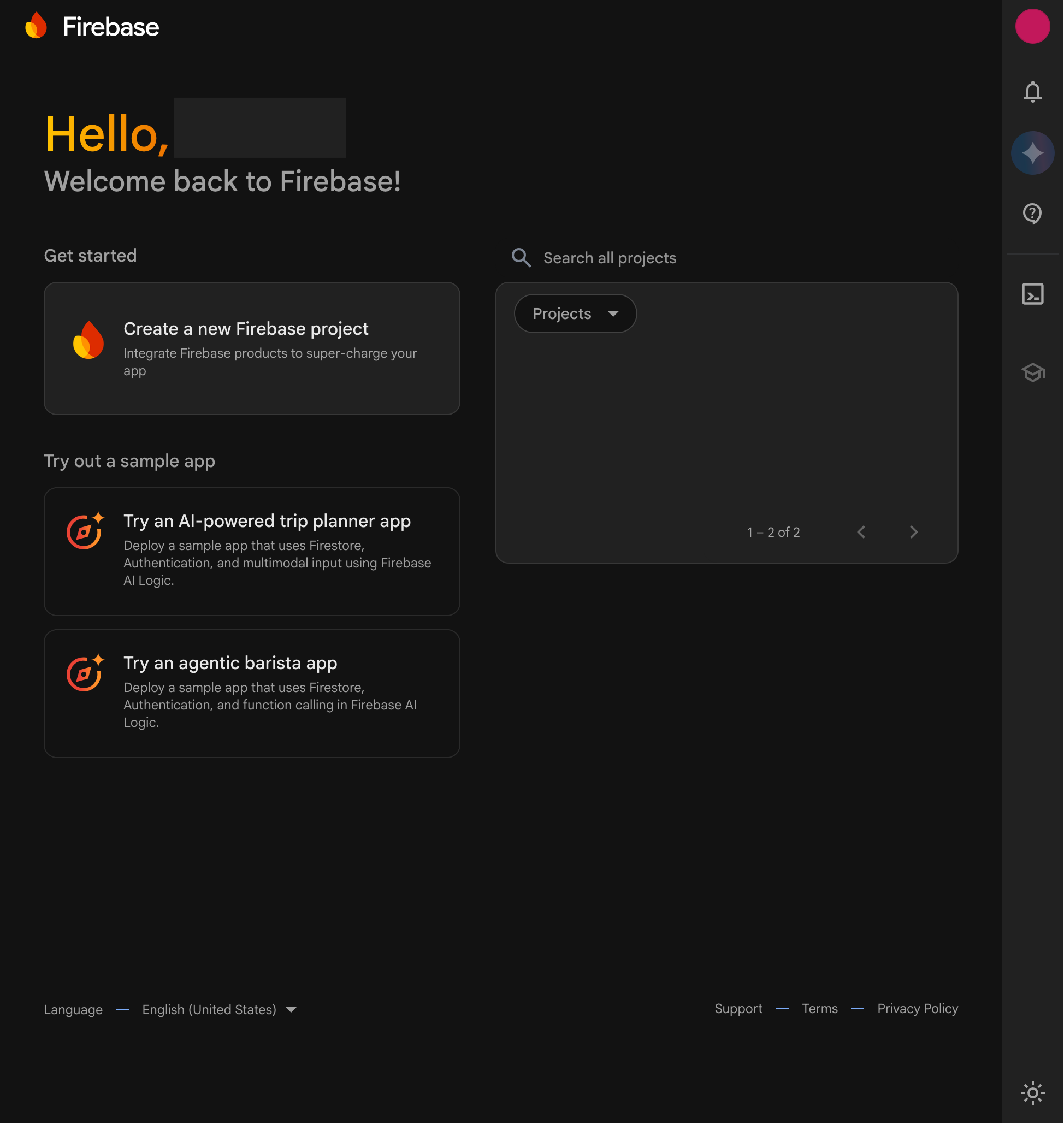Open the Cloud Shell terminal icon
Screen dimensions: 1064x1124
[1032, 294]
